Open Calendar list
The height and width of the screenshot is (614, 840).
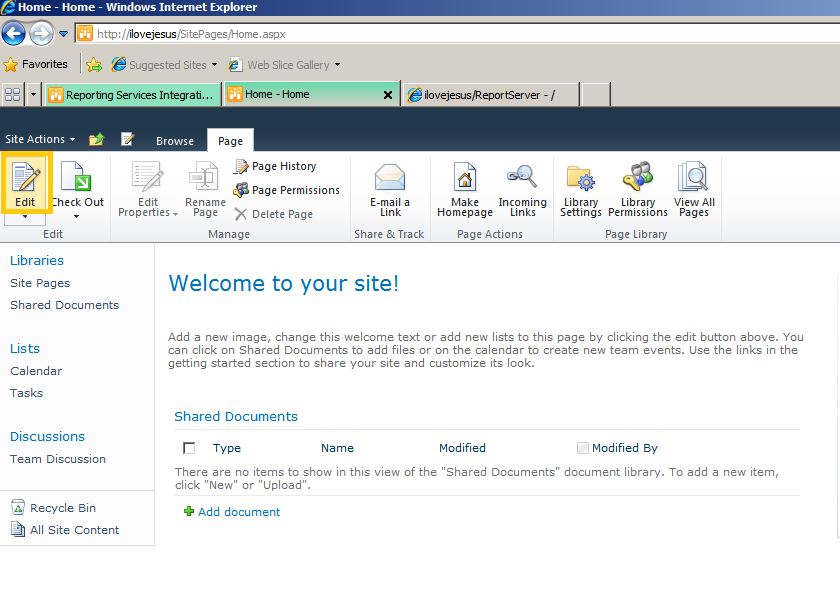(x=36, y=371)
